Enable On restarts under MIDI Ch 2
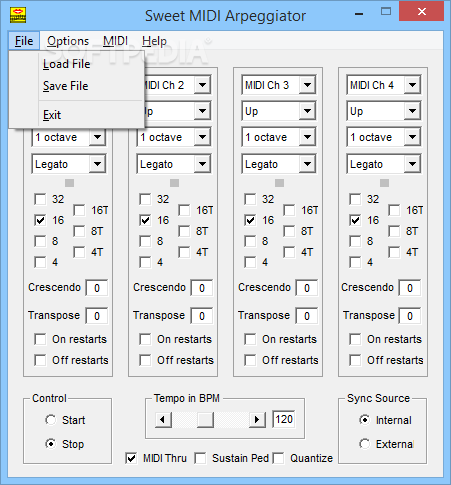 tap(145, 339)
